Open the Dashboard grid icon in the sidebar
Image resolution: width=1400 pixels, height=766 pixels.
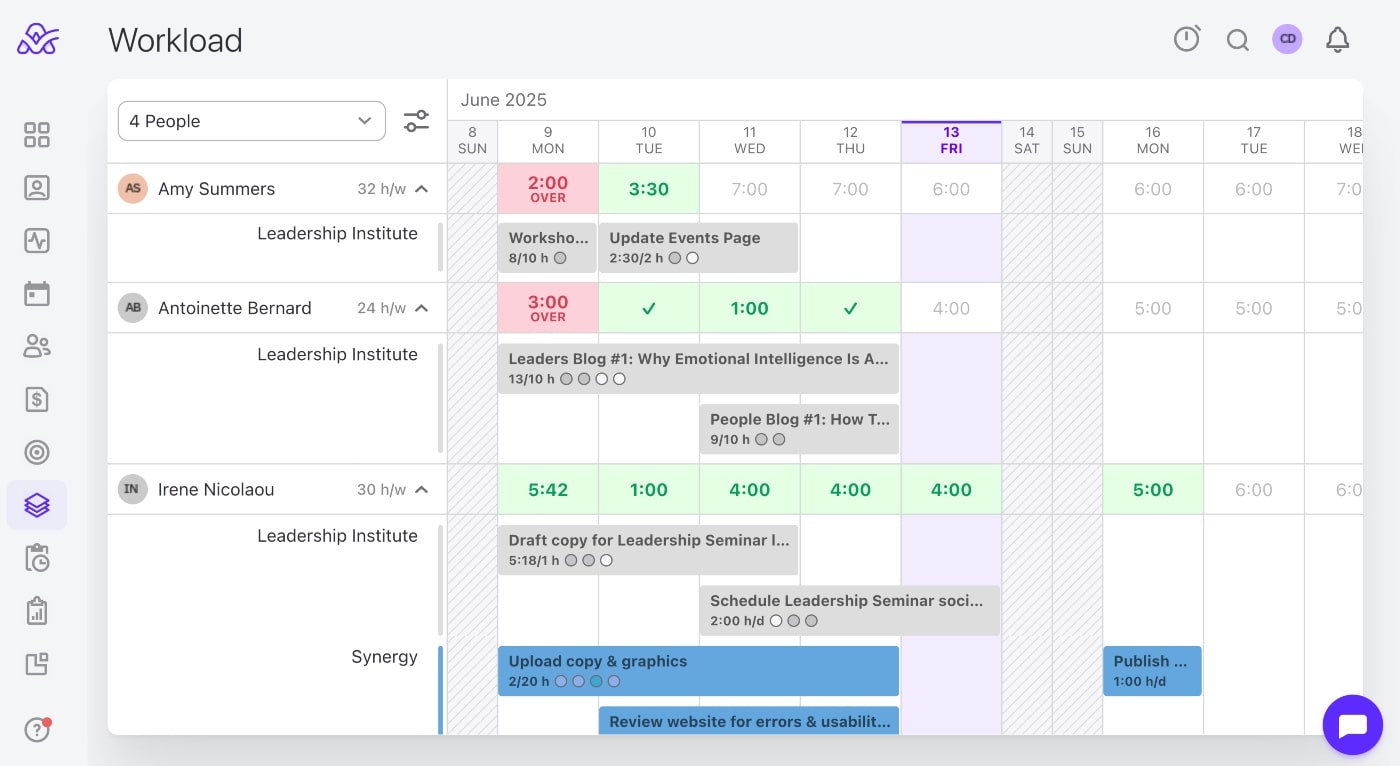[37, 134]
